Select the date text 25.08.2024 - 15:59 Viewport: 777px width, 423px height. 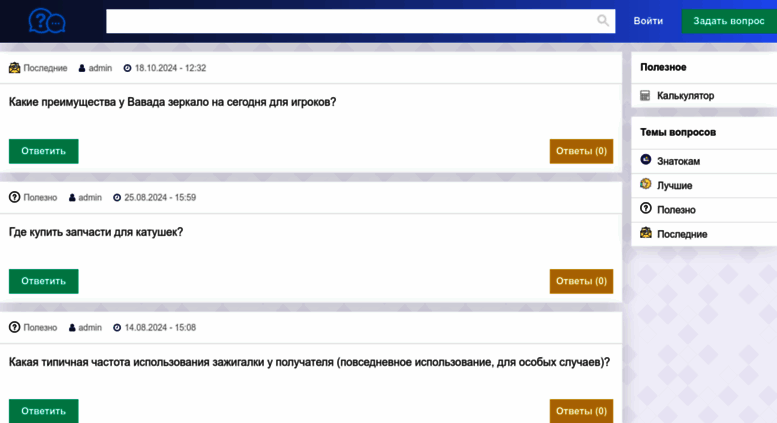(x=160, y=198)
